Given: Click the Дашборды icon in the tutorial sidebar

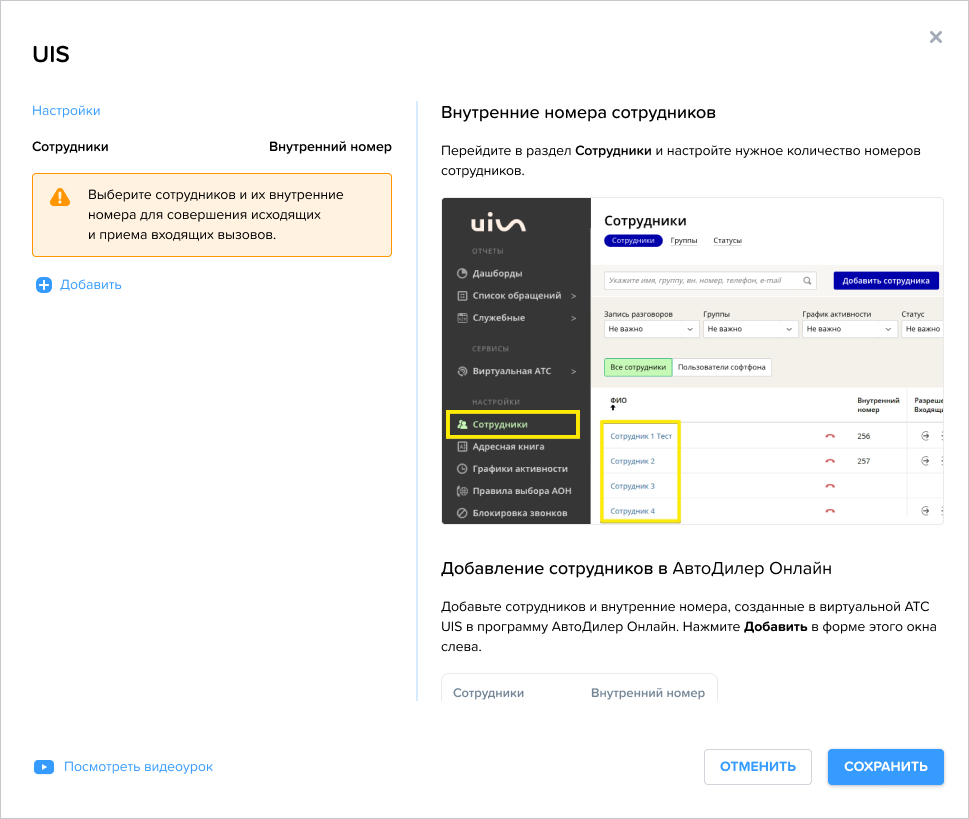Looking at the screenshot, I should 462,273.
